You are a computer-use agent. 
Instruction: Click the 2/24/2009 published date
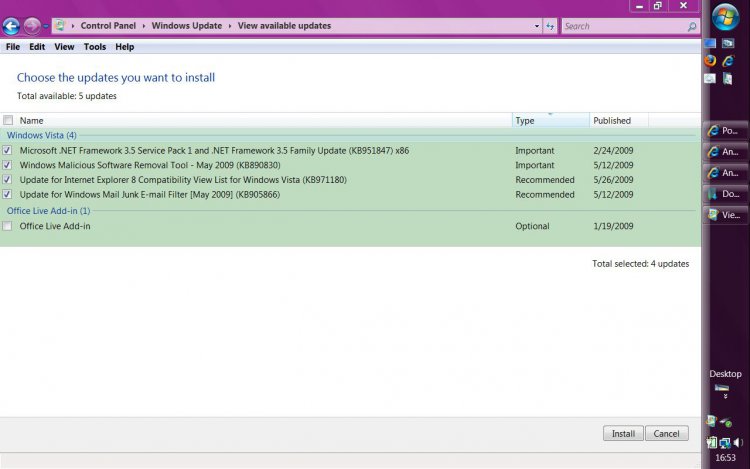(613, 151)
